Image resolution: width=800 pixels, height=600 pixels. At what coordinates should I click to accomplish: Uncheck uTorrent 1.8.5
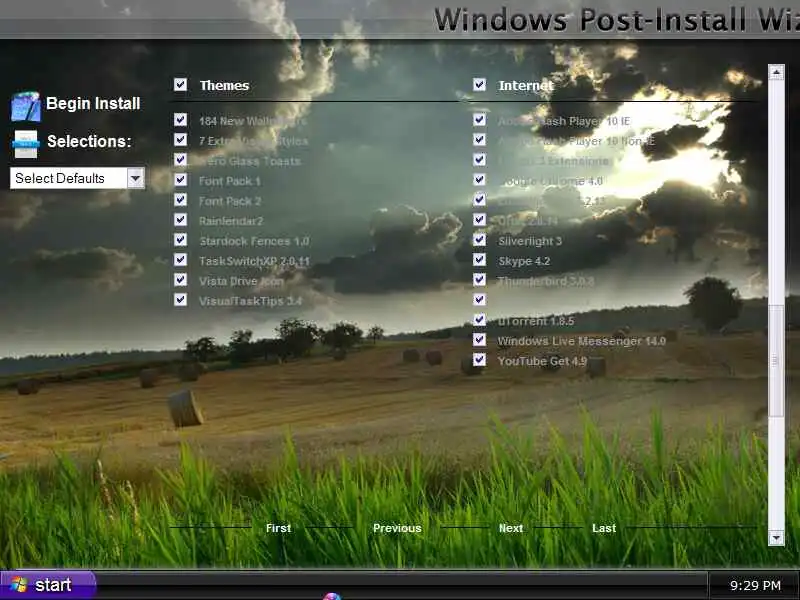pyautogui.click(x=479, y=319)
